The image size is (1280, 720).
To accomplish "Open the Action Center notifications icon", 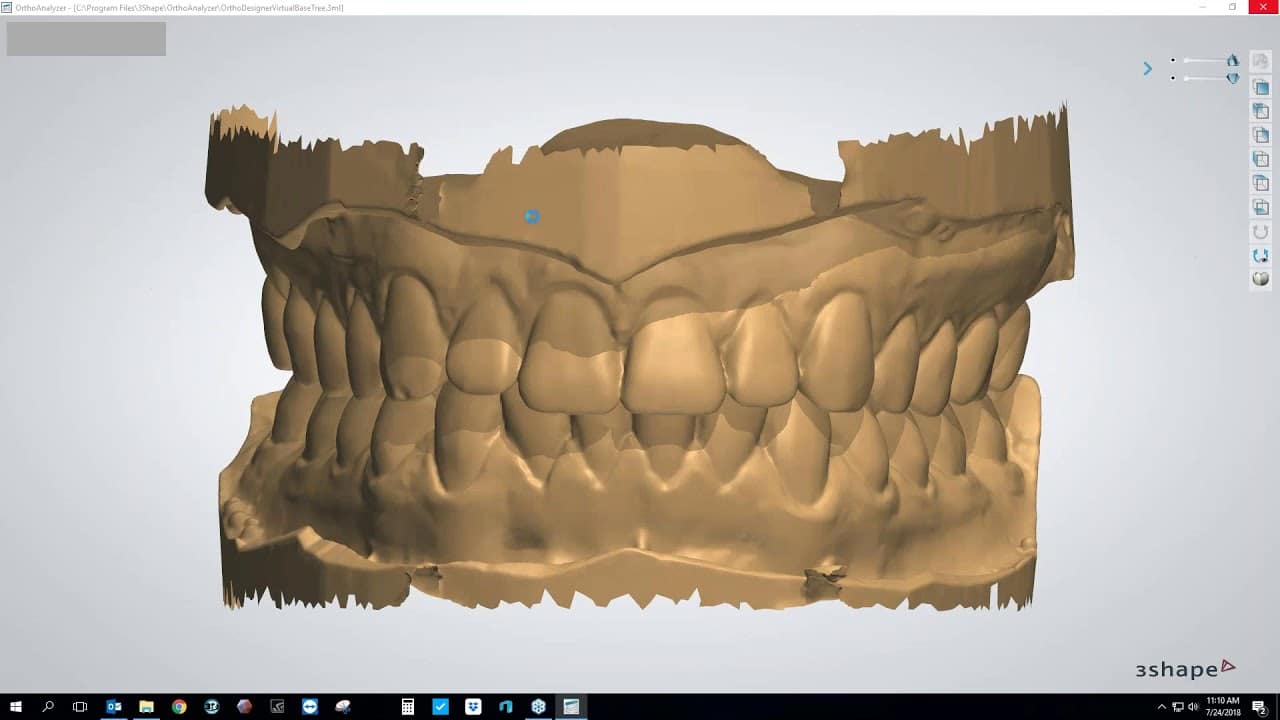I will click(x=1260, y=707).
